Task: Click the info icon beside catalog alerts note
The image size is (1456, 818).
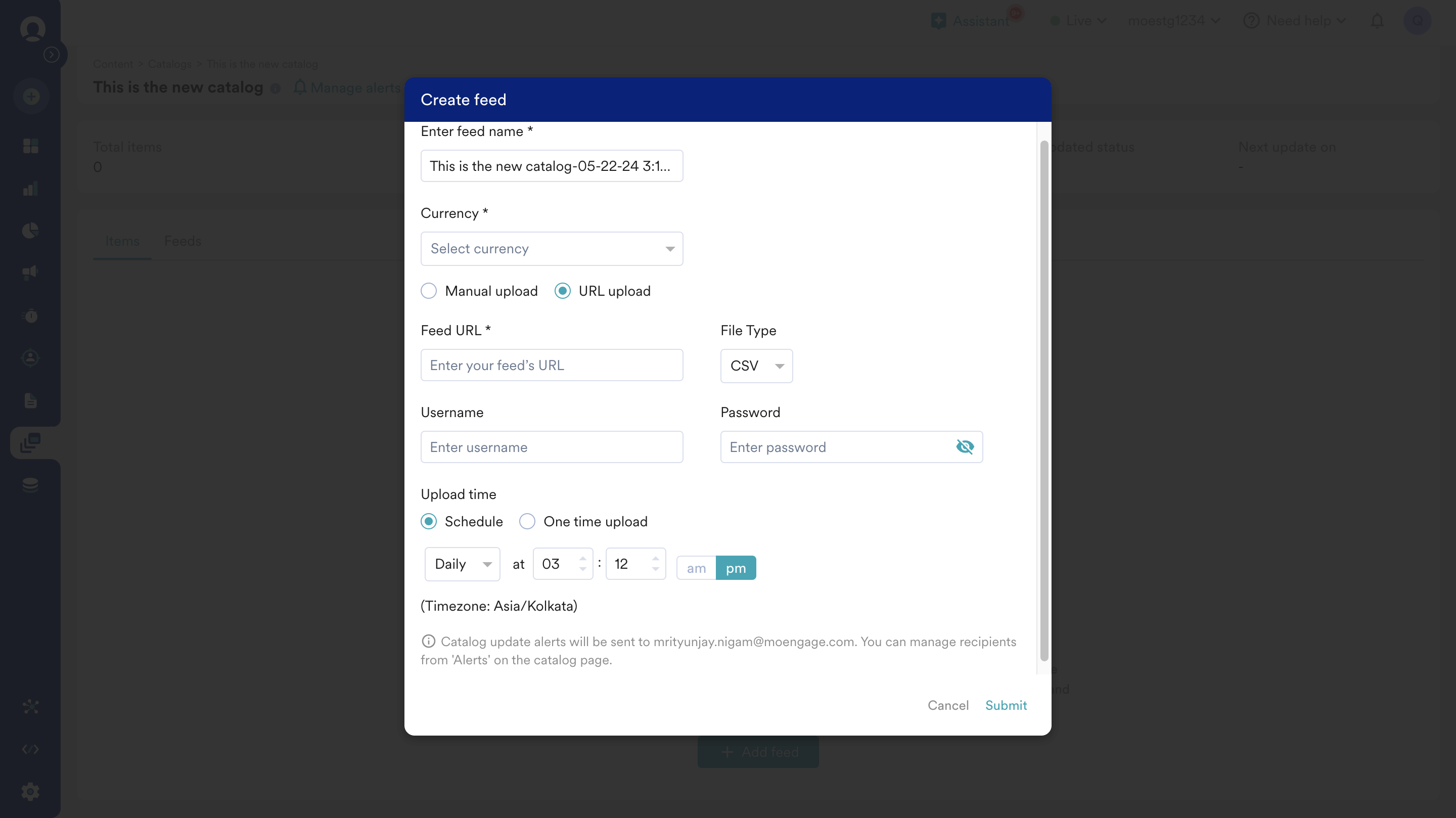Action: point(428,641)
